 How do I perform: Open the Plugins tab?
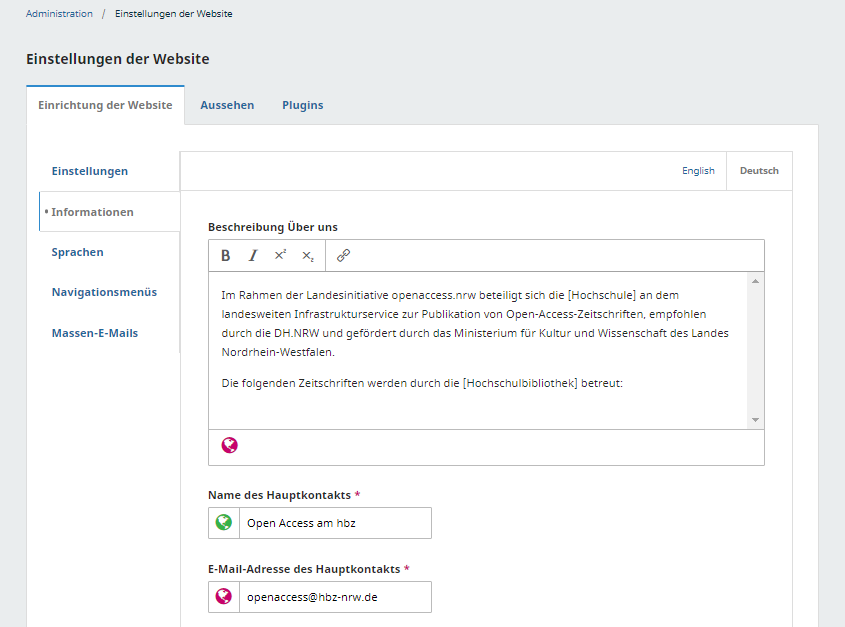pyautogui.click(x=302, y=105)
